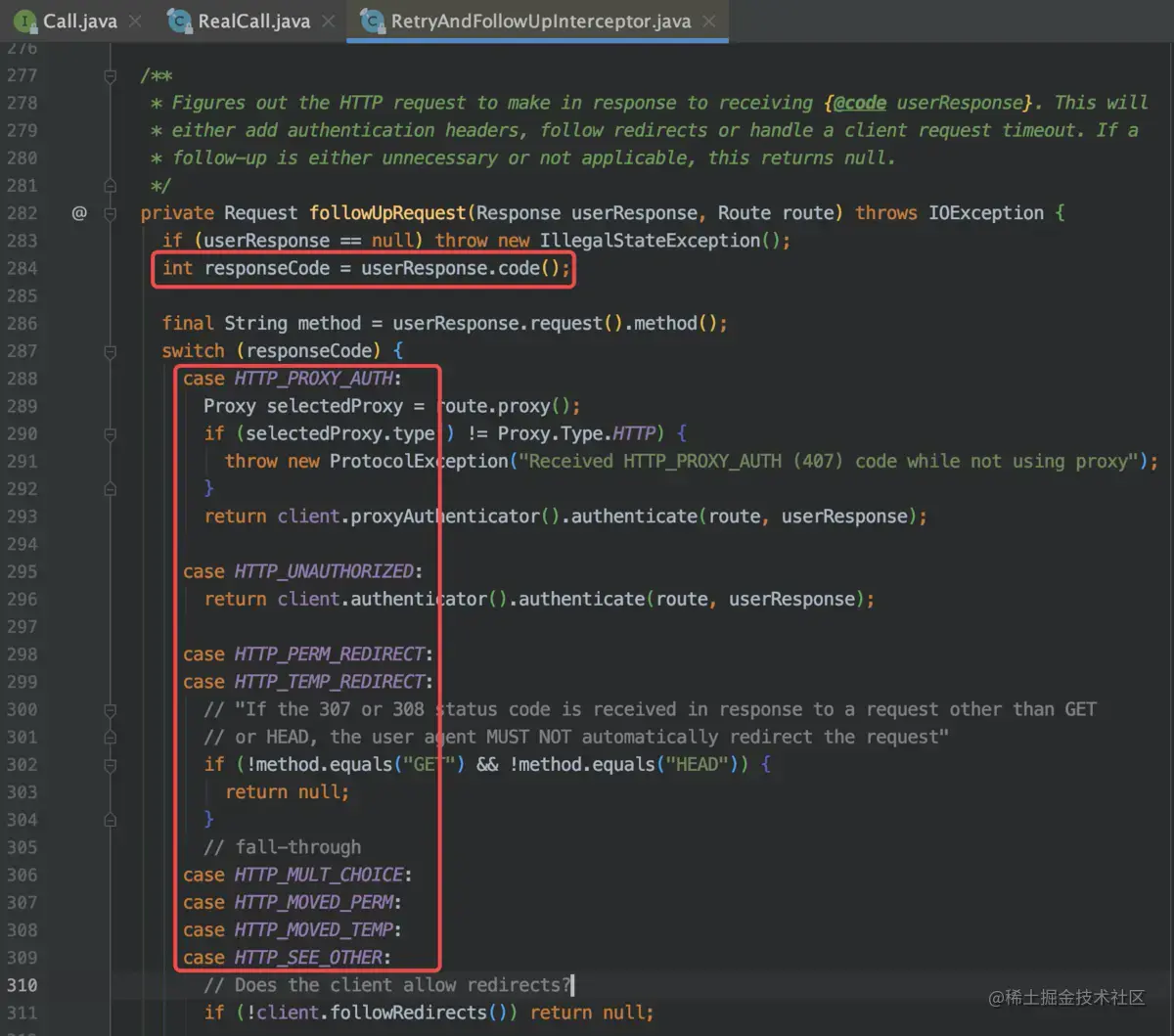Click the class icon on RealCall.java tab
This screenshot has height=1036, width=1174.
click(x=179, y=21)
